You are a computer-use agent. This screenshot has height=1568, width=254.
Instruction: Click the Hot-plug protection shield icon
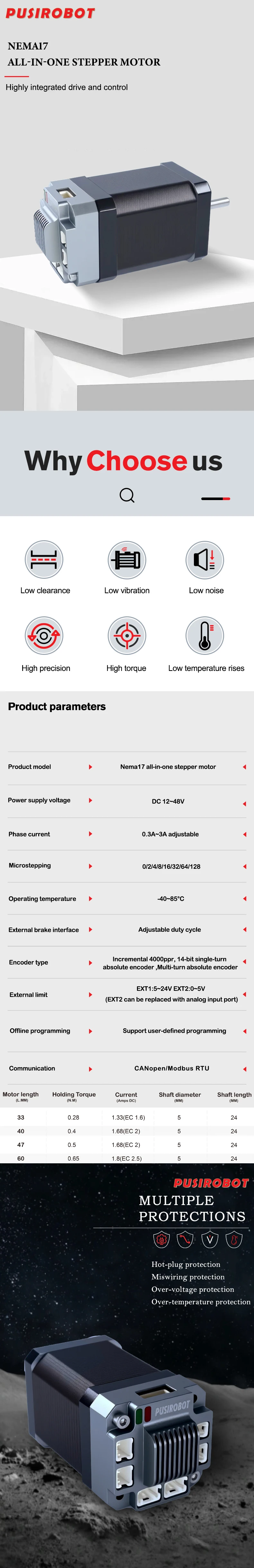[x=161, y=1239]
